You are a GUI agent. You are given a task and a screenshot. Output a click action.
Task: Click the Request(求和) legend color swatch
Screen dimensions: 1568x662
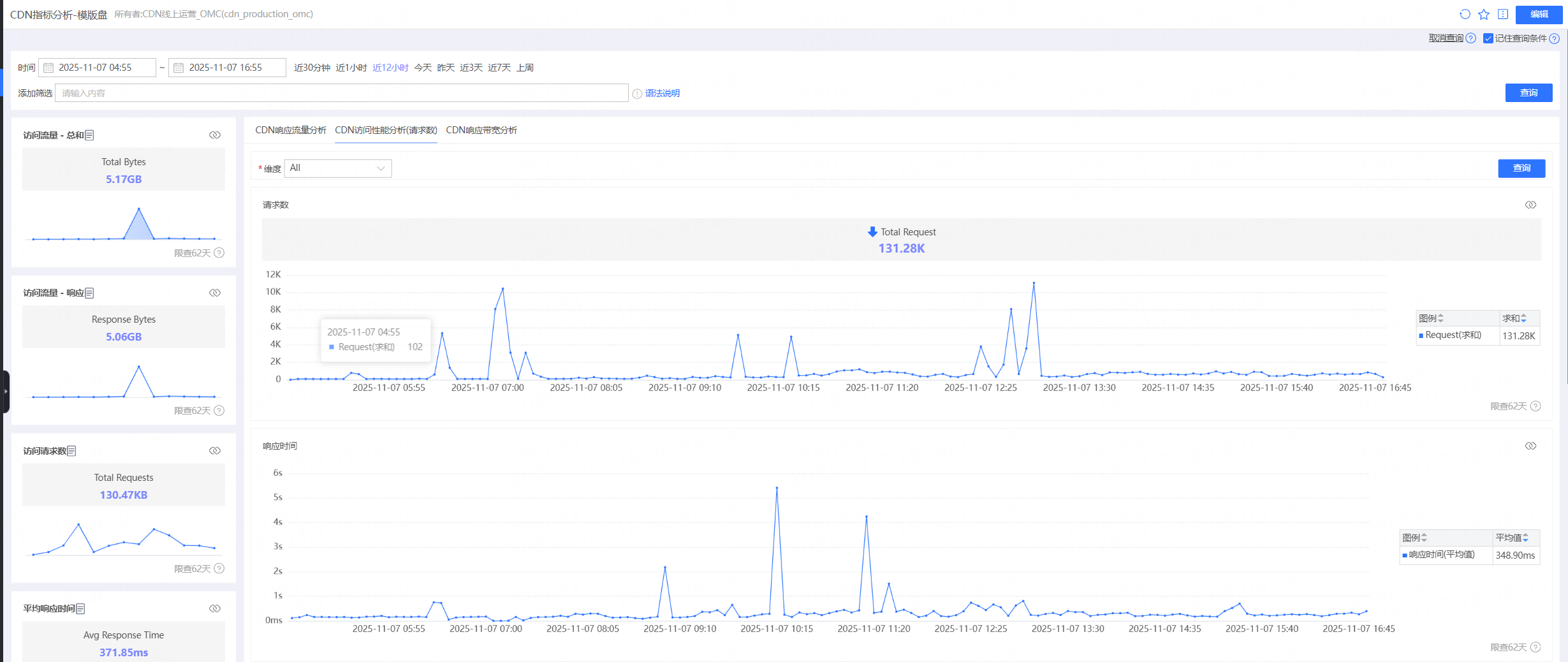[x=1421, y=335]
